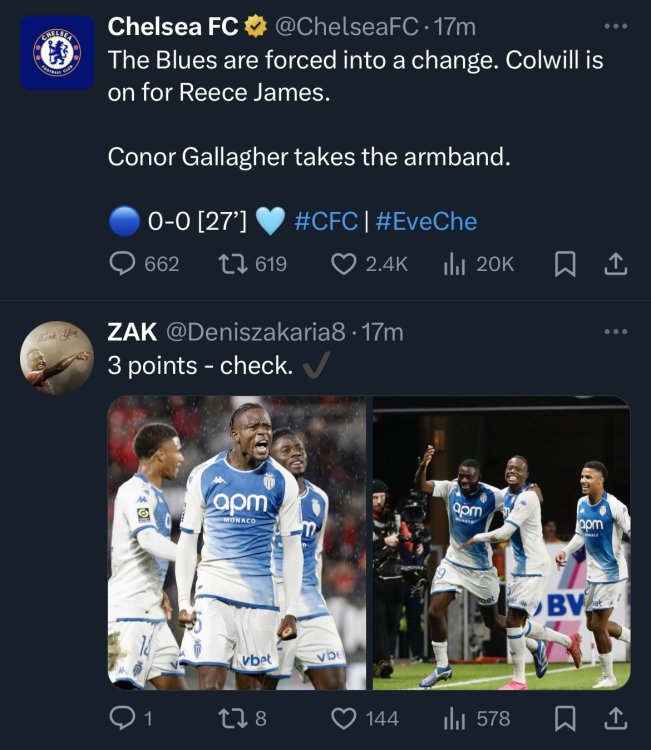
Task: Retweet ZAK's 3 points post
Action: click(242, 718)
